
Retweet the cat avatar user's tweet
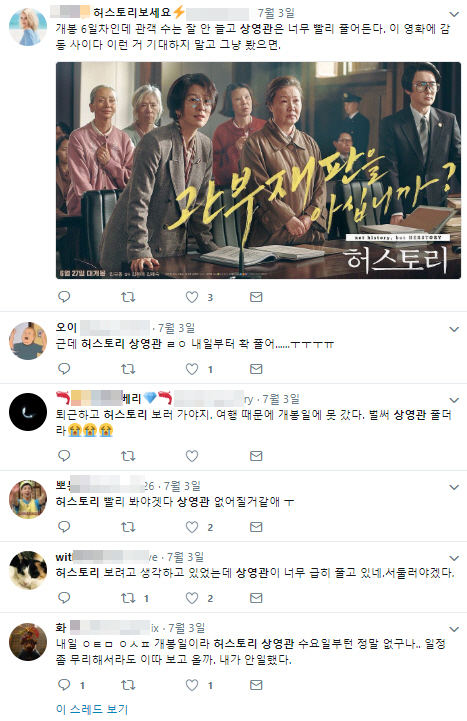(128, 598)
